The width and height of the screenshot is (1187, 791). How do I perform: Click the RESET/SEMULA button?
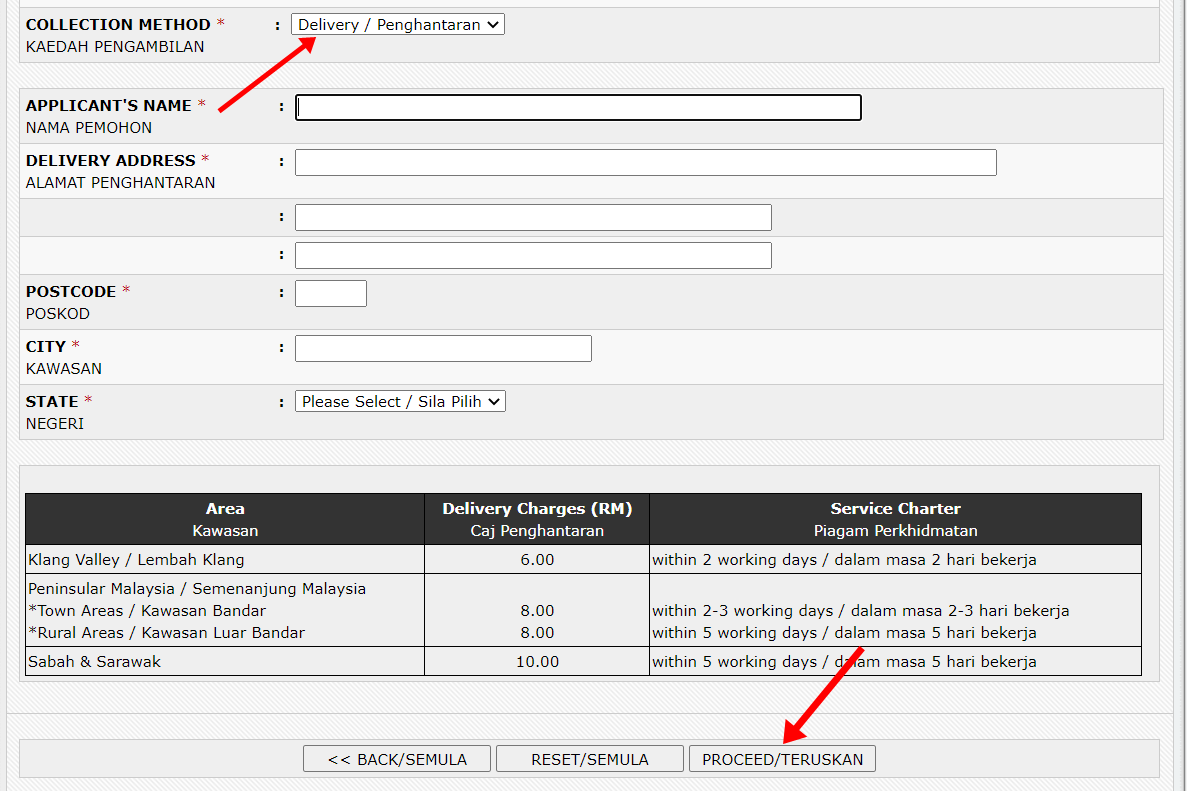[590, 759]
